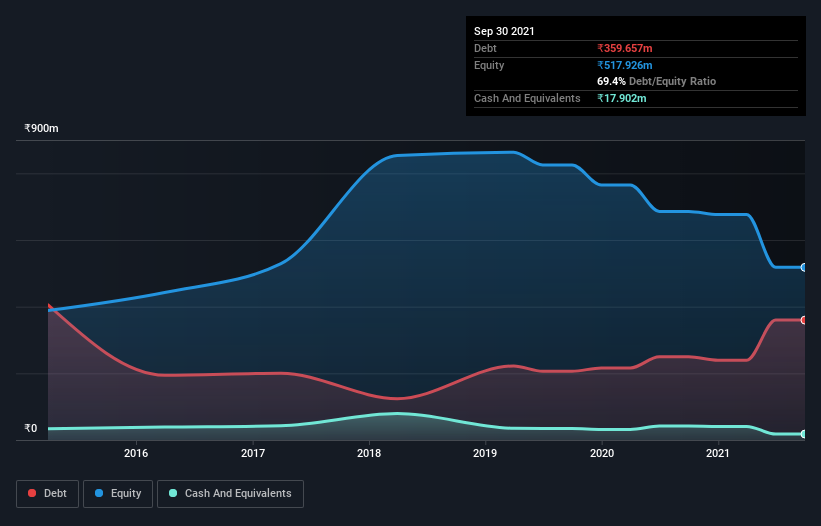Click the 2017 x-axis label

click(253, 453)
